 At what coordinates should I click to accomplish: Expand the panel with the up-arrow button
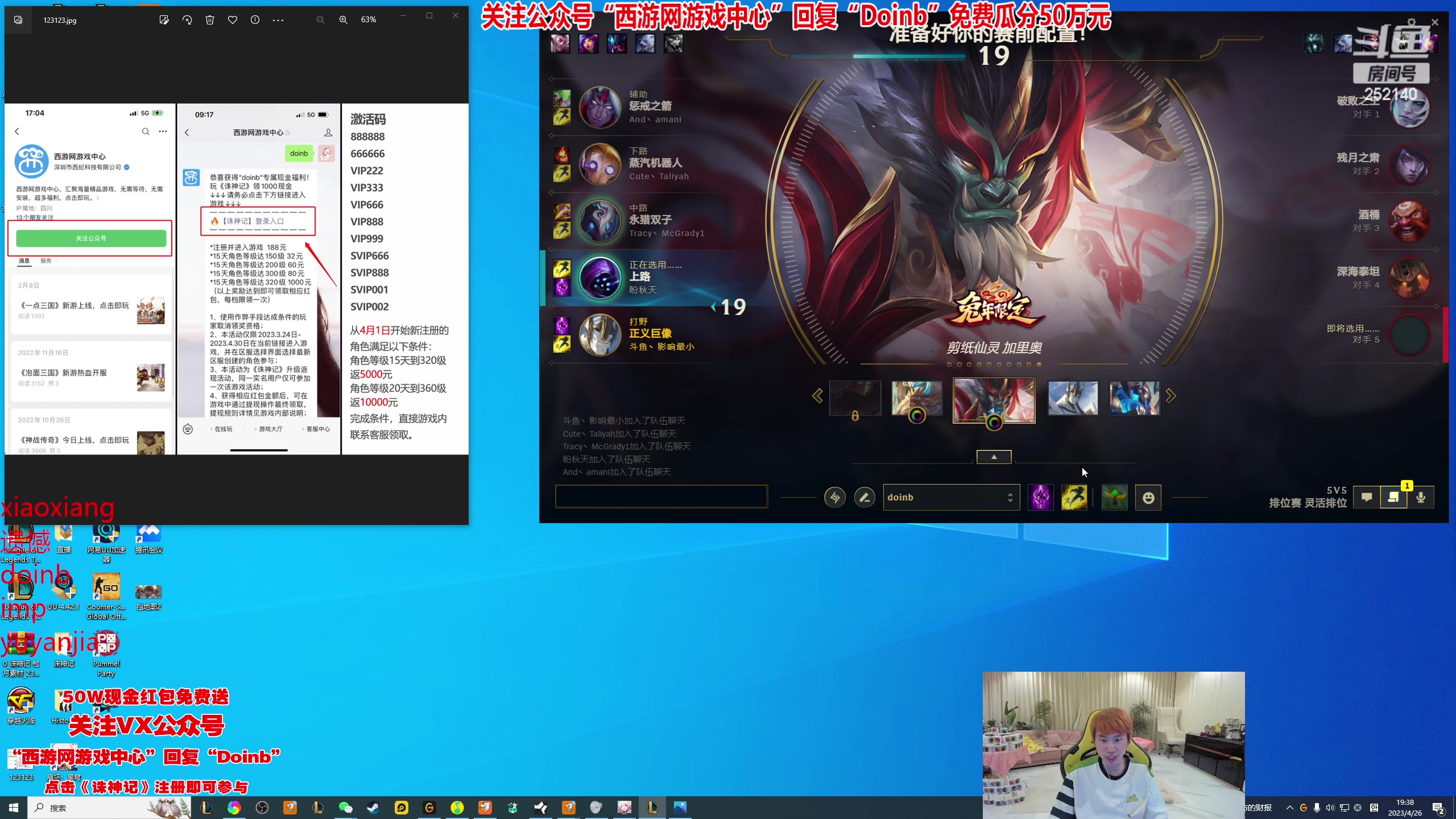(994, 457)
